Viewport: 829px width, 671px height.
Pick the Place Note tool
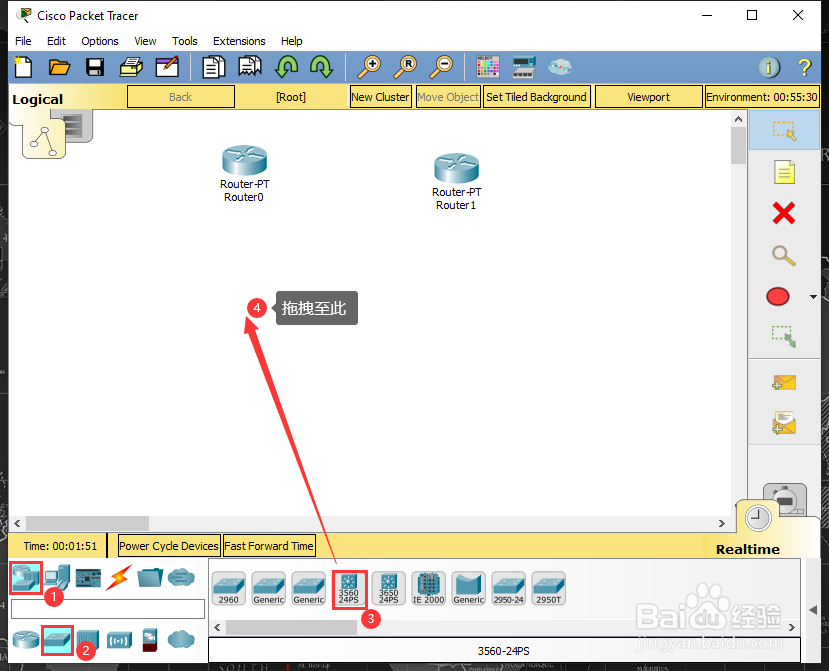784,172
